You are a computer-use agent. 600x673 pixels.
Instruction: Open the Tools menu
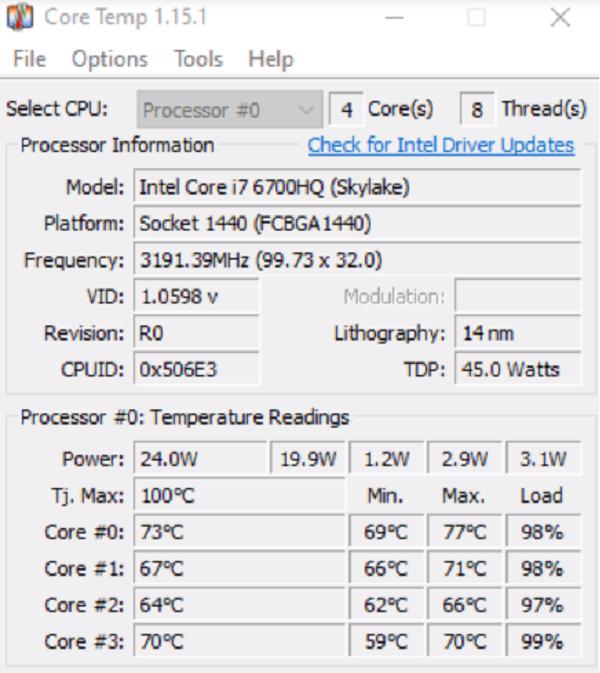(x=198, y=59)
